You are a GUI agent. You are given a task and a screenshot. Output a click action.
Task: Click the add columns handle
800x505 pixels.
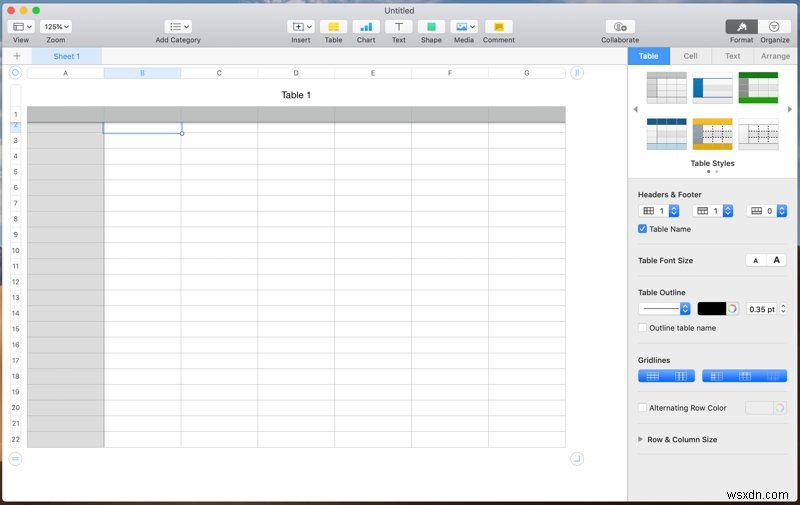tap(577, 73)
